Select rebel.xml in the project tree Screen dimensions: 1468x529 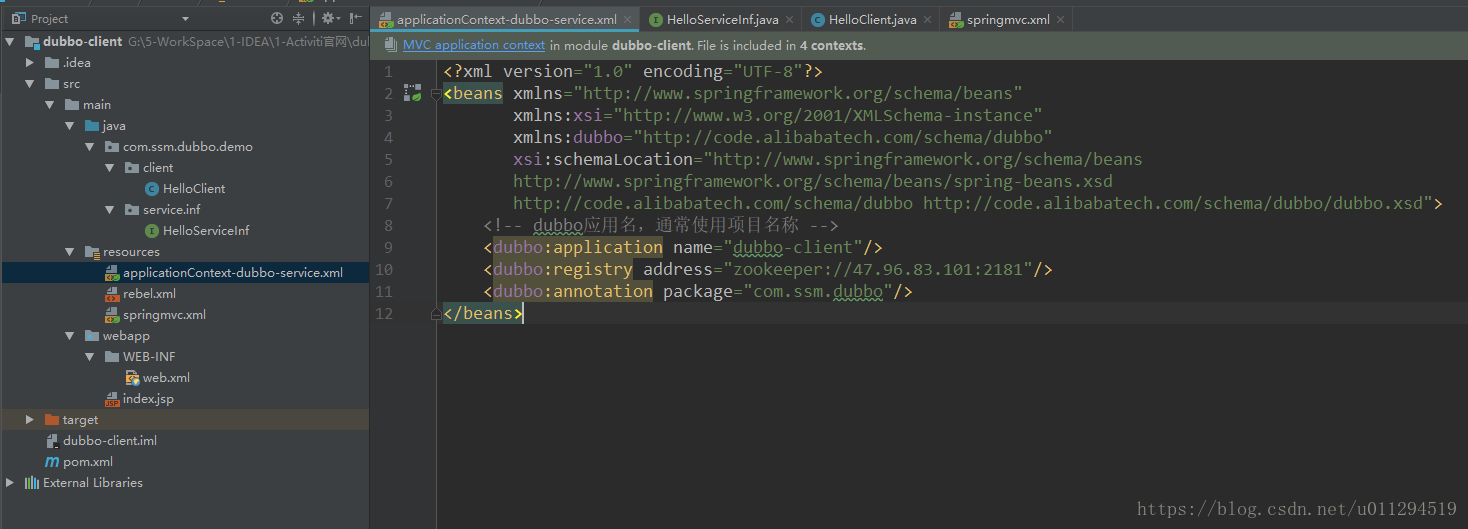(x=149, y=294)
